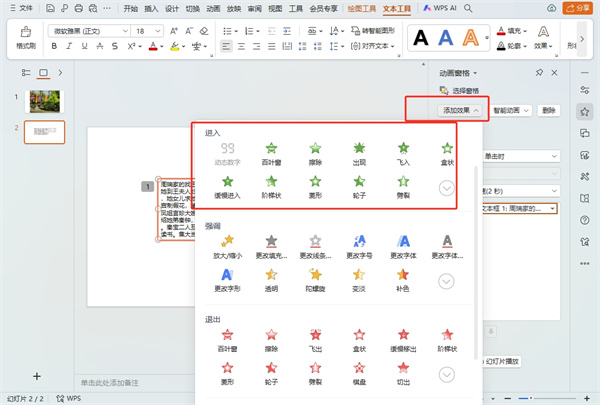Select 透明 emphasis effect
Image resolution: width=600 pixels, height=405 pixels.
pyautogui.click(x=271, y=280)
